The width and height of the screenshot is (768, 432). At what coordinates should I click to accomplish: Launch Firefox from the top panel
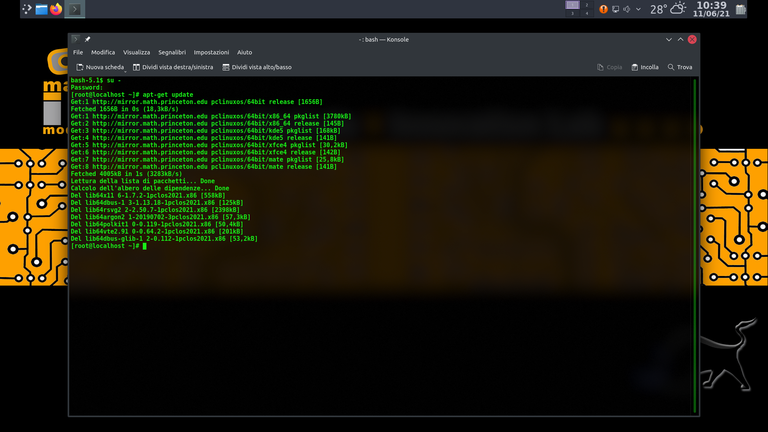point(56,9)
